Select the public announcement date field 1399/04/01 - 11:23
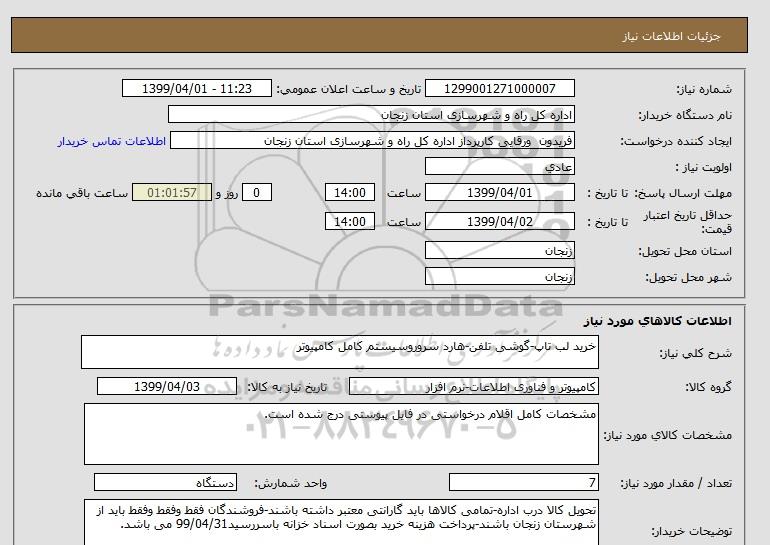 [196, 88]
